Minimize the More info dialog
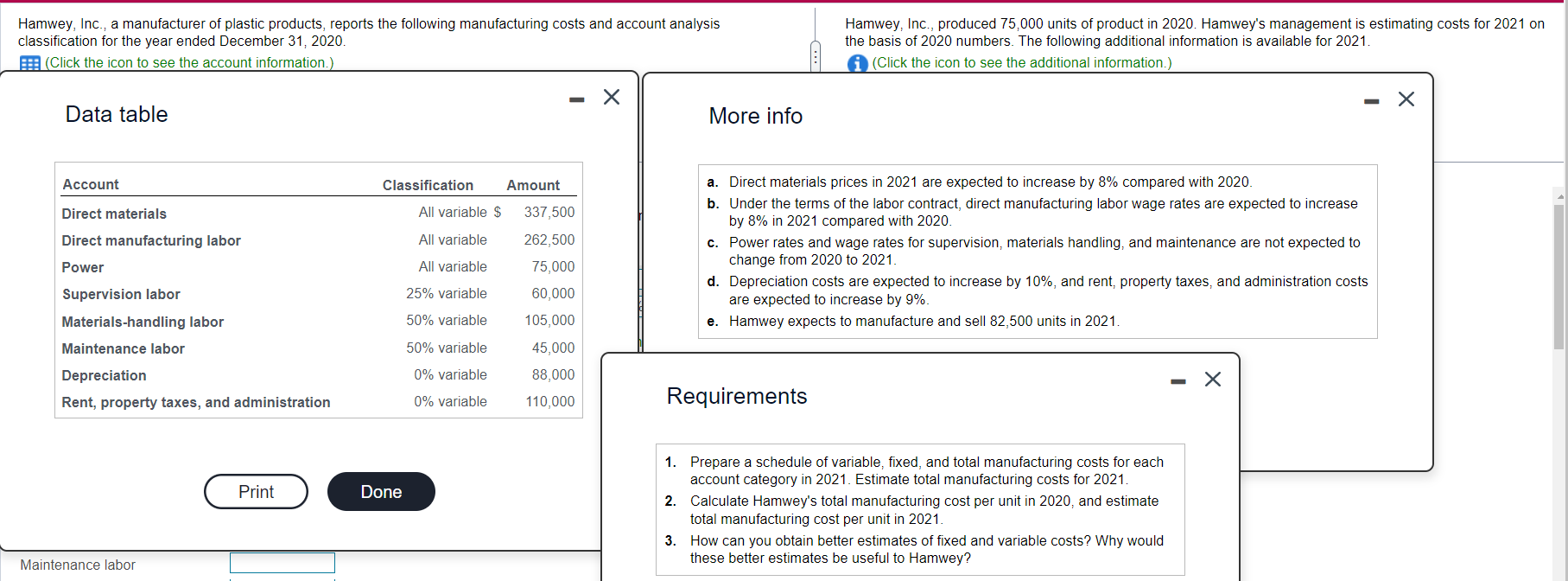The height and width of the screenshot is (581, 1568). tap(1371, 102)
